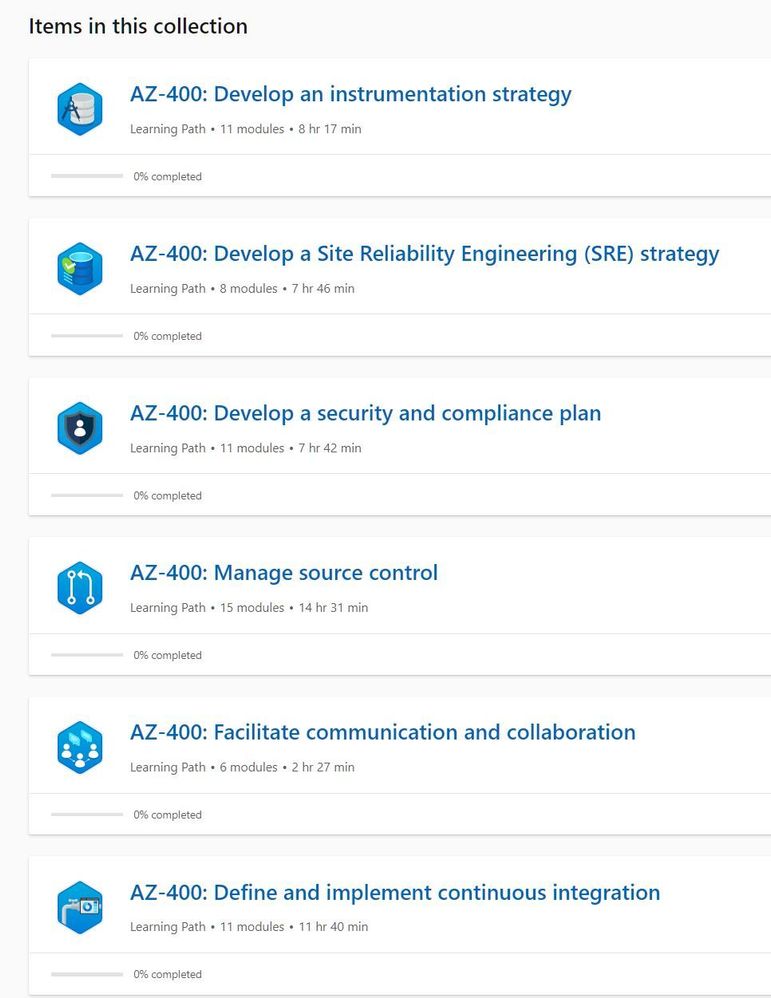The height and width of the screenshot is (998, 771).
Task: Click progress bar under instrumentation strategy
Action: point(87,176)
